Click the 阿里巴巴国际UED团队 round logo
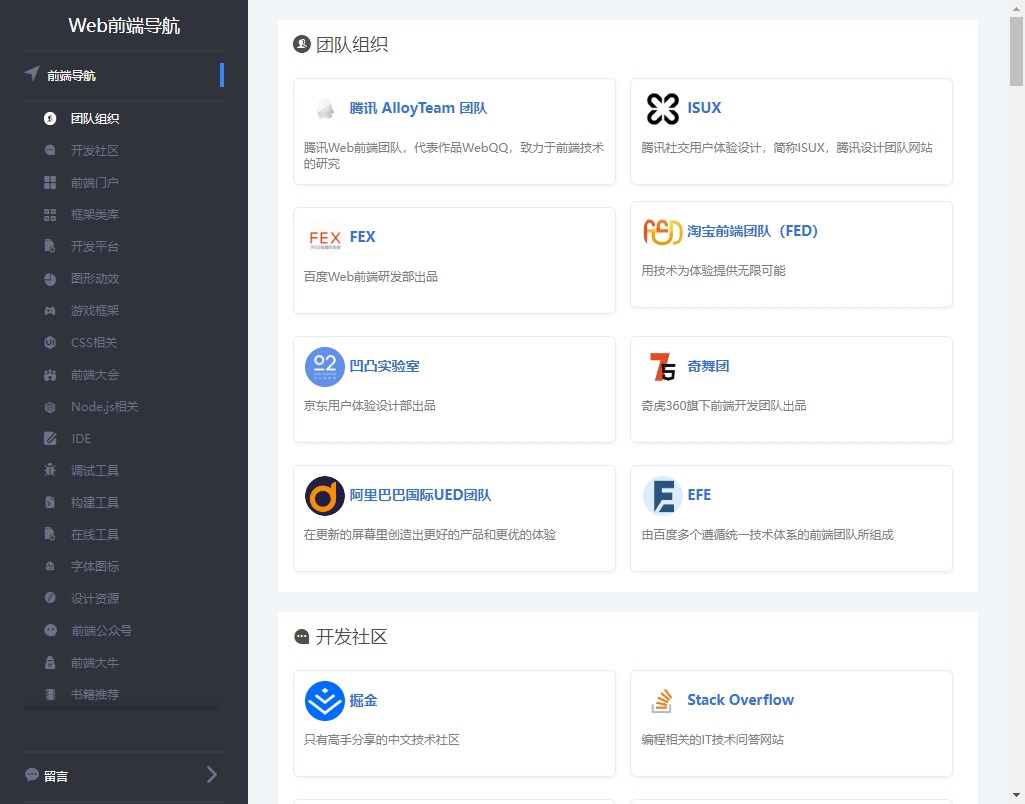Screen dimensions: 1025x804 325,495
